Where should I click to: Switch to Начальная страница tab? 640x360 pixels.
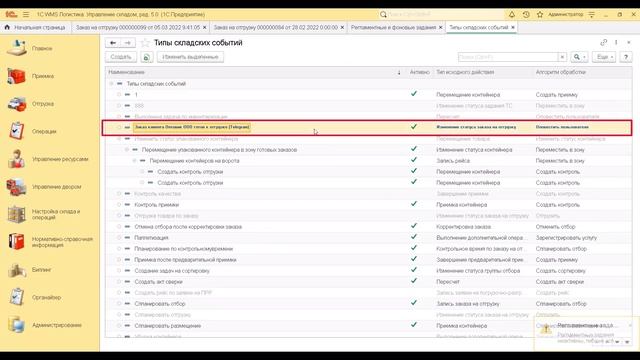click(35, 27)
